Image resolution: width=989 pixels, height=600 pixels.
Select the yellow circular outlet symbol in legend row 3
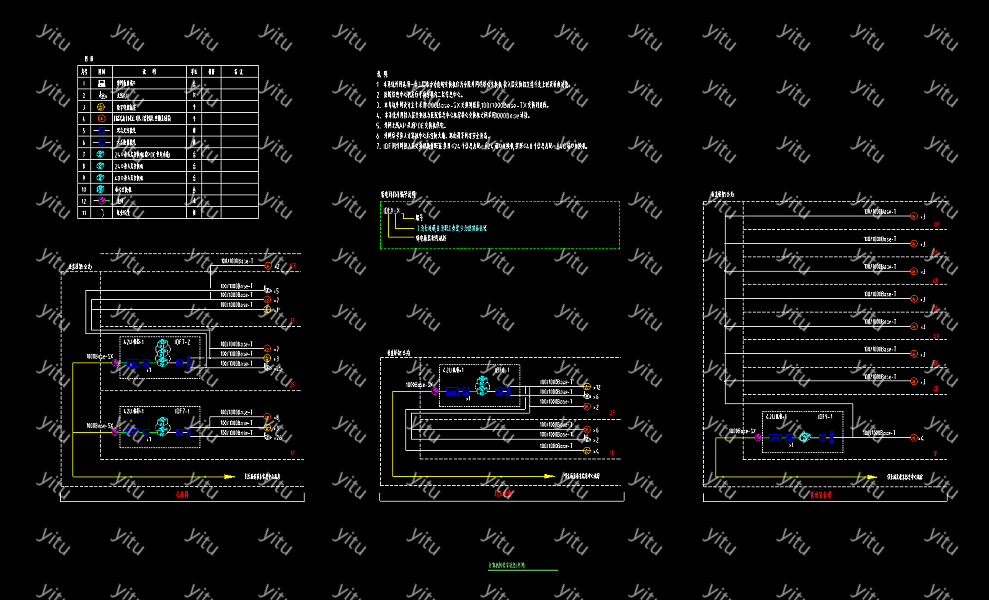101,106
